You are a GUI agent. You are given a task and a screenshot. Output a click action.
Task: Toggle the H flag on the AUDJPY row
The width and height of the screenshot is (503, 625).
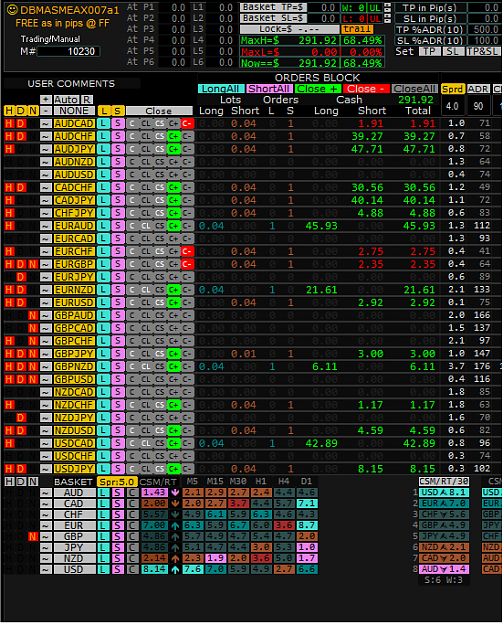pos(10,149)
